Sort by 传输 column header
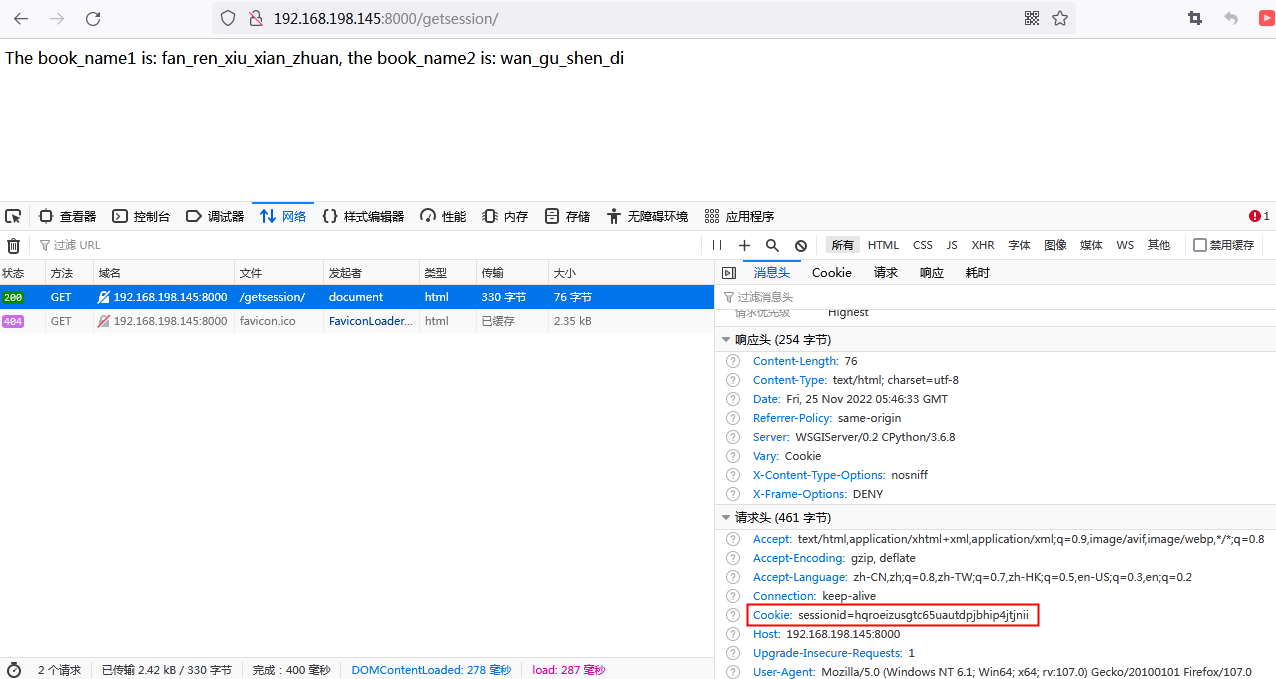The width and height of the screenshot is (1276, 679). [512, 273]
